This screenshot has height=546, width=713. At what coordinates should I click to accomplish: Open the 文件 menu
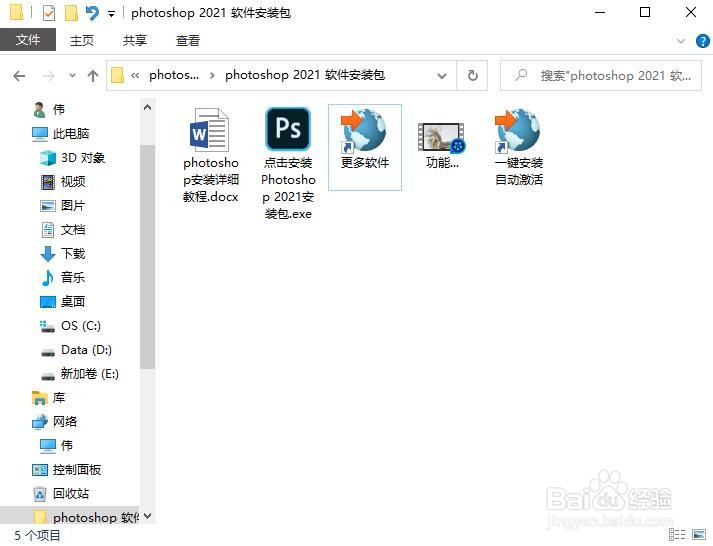pos(28,40)
